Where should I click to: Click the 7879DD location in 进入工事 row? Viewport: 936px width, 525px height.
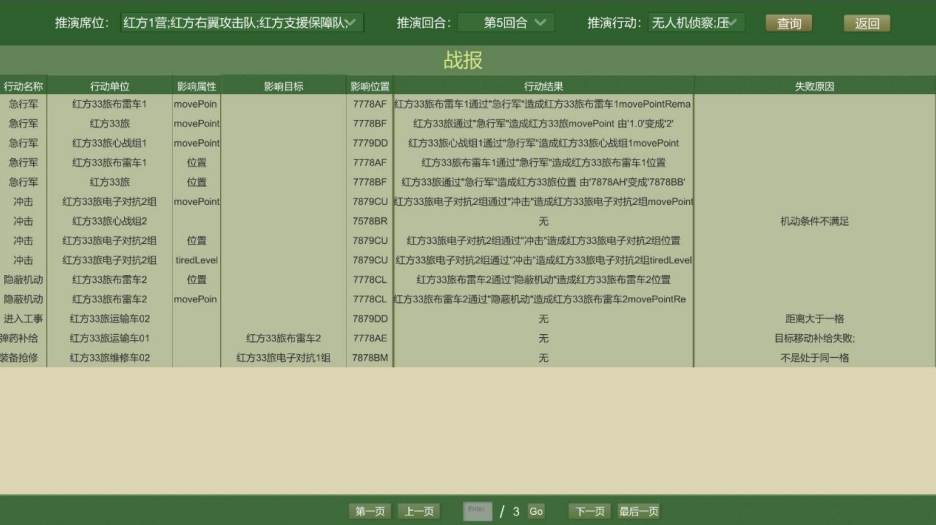point(369,318)
